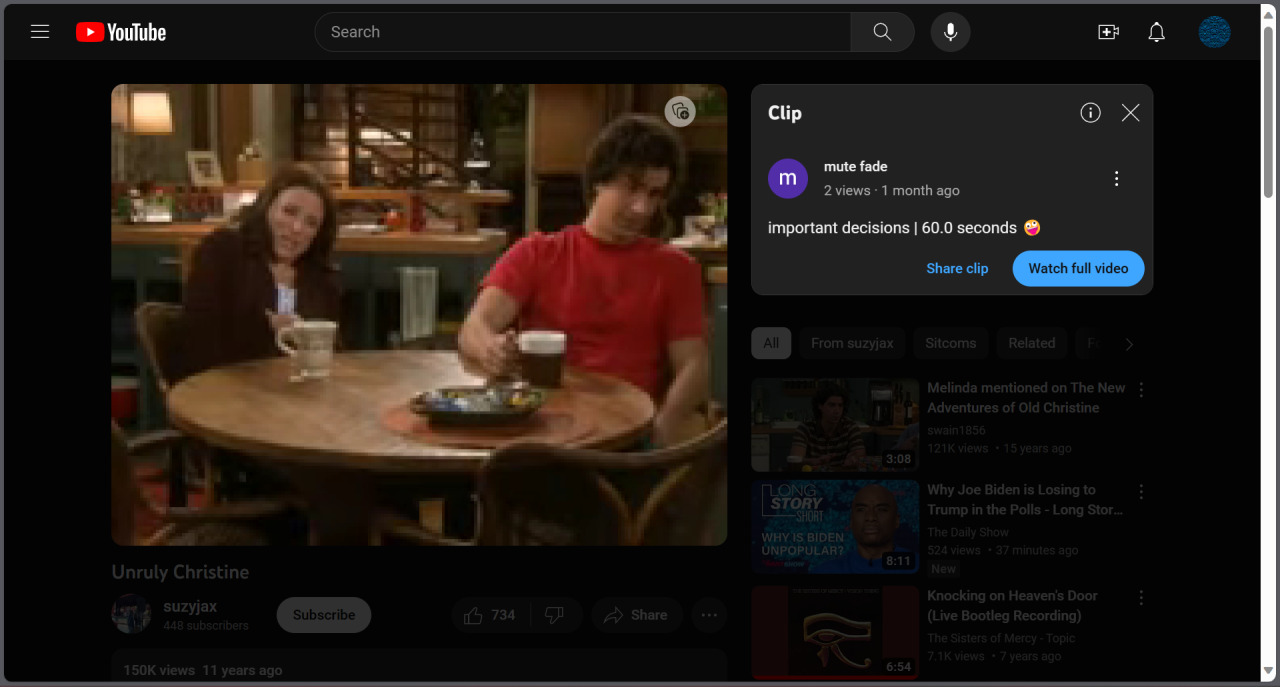Click the mute fade clip author name
Screen dimensions: 1280x687
(x=855, y=166)
